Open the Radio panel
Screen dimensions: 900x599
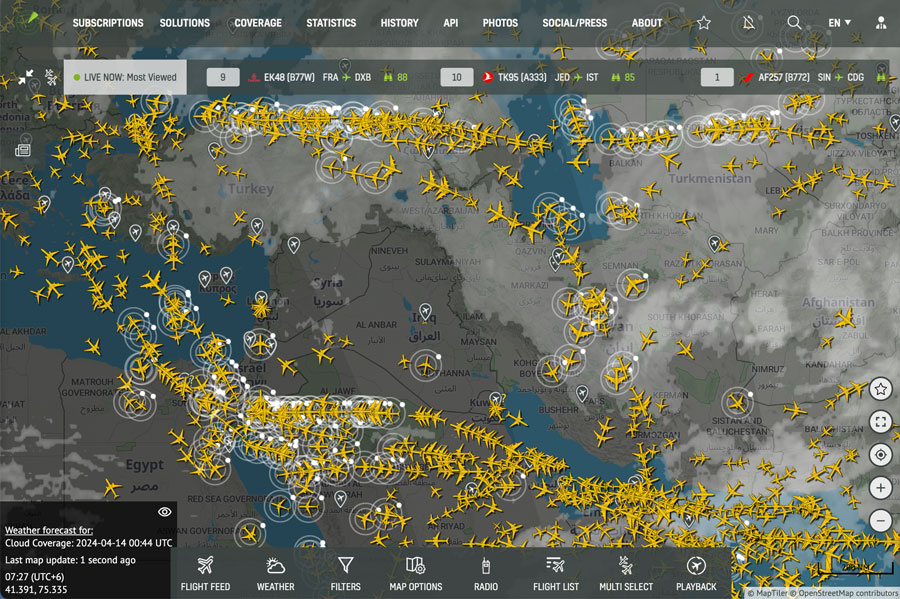point(486,574)
